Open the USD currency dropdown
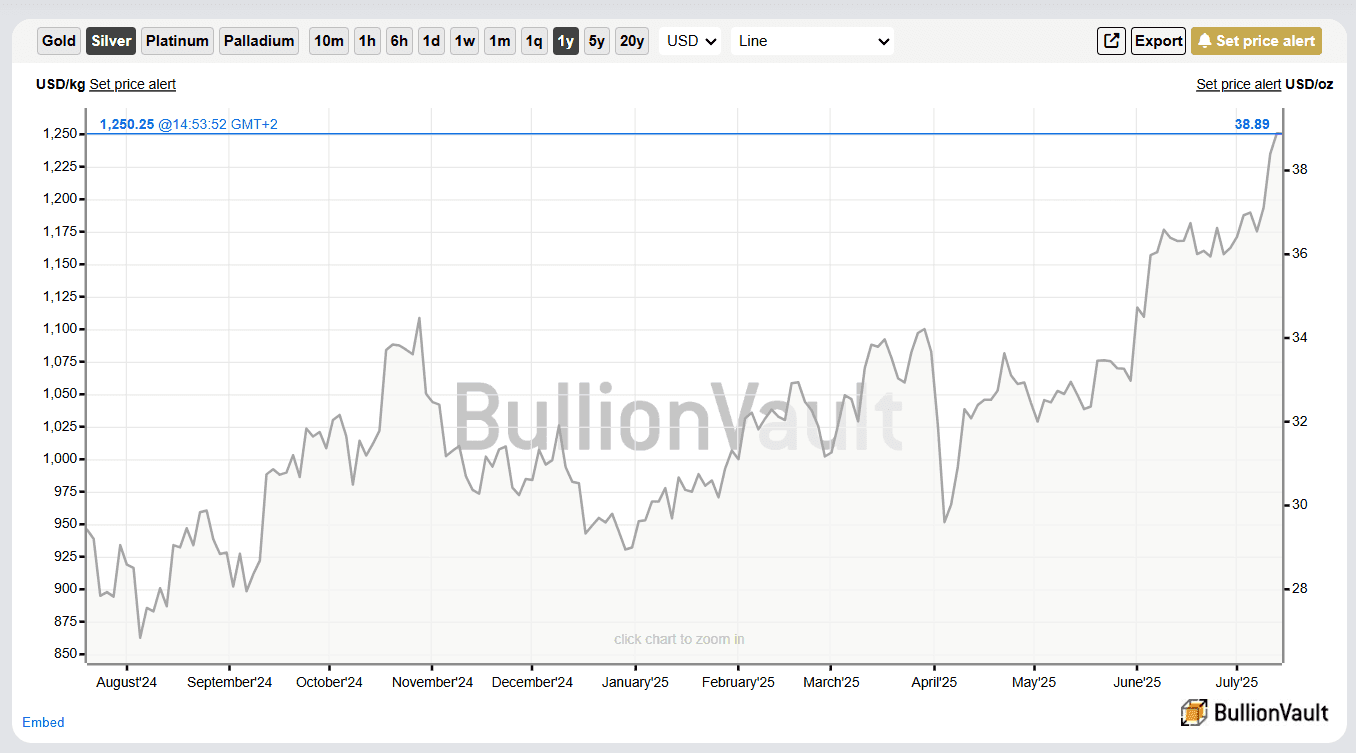 pyautogui.click(x=691, y=41)
